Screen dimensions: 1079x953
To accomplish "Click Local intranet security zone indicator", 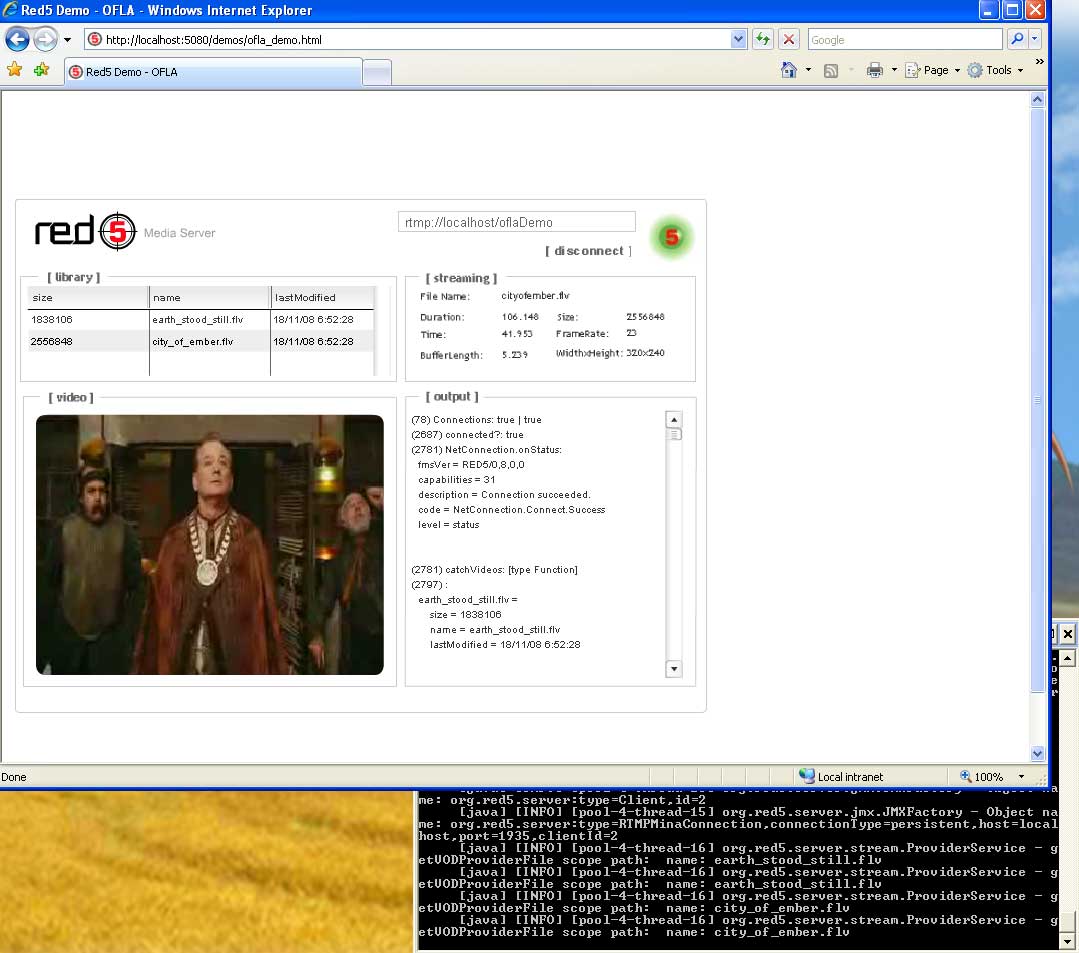I will [841, 776].
